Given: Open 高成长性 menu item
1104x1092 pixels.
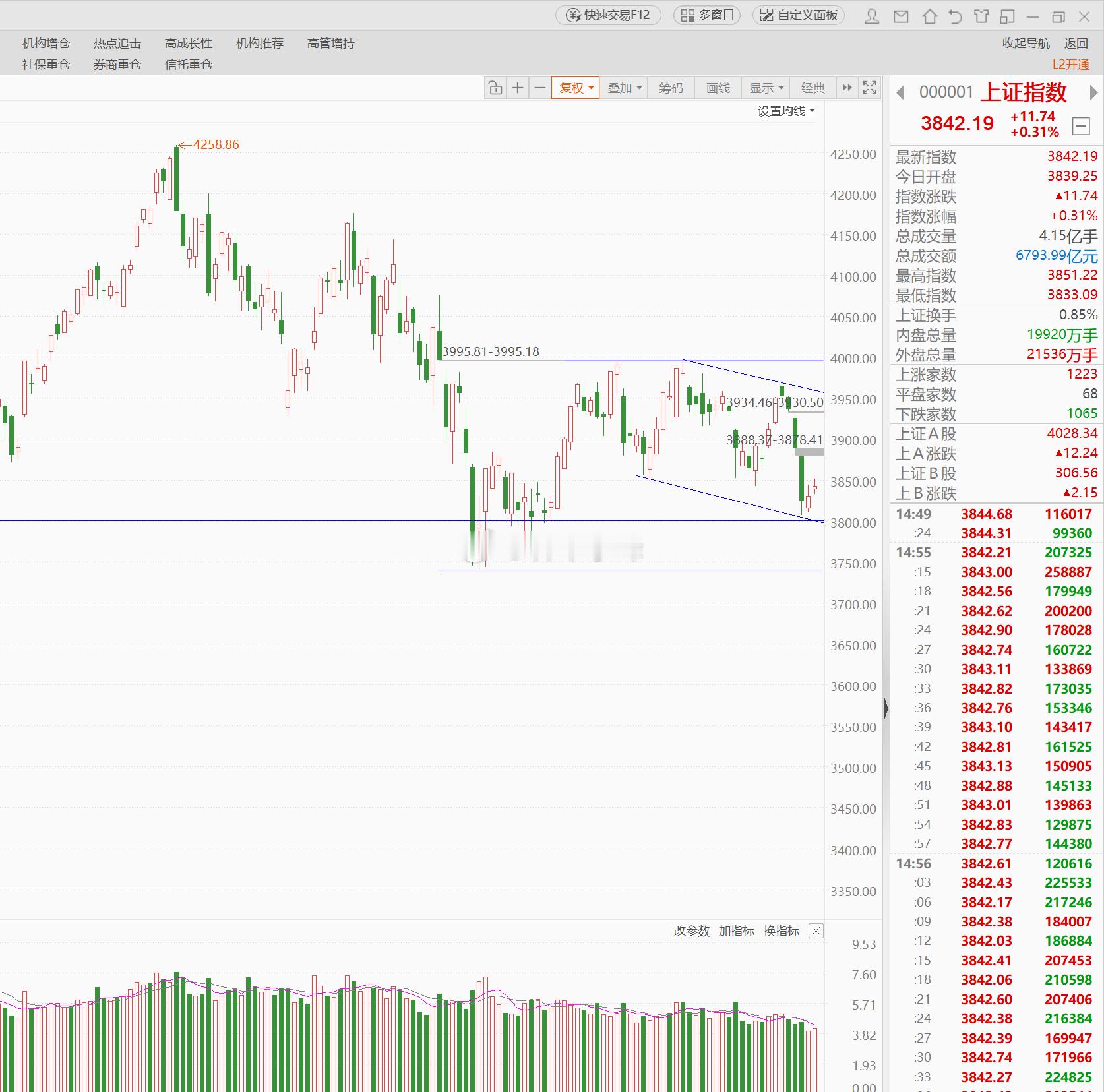Looking at the screenshot, I should [x=189, y=44].
